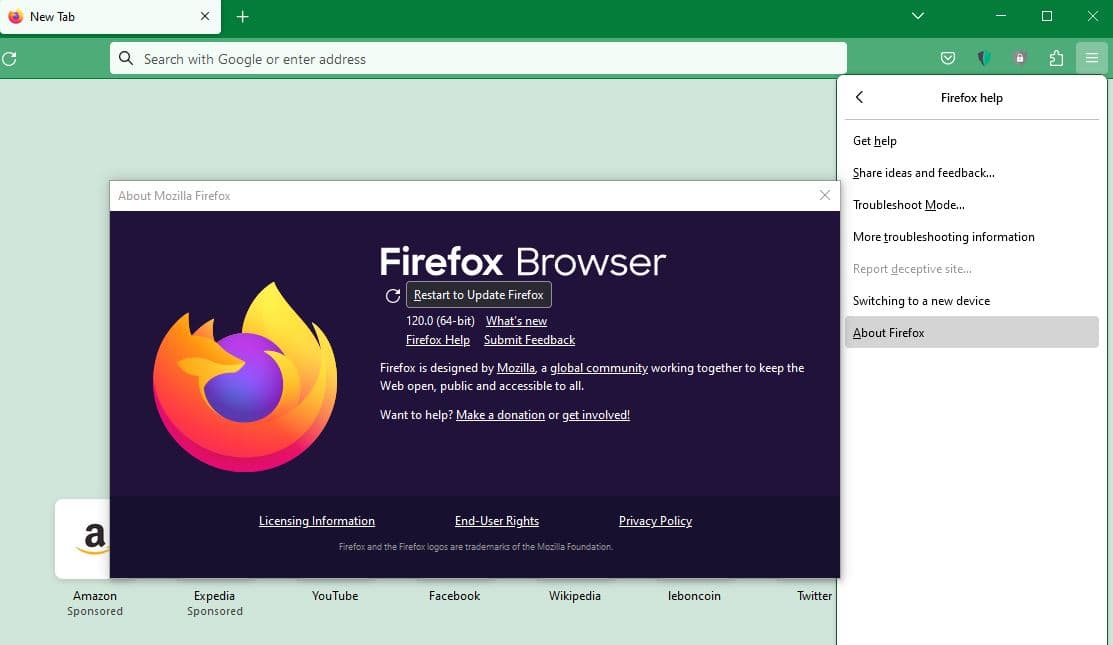Click the shield-shaped extension icon

[983, 58]
